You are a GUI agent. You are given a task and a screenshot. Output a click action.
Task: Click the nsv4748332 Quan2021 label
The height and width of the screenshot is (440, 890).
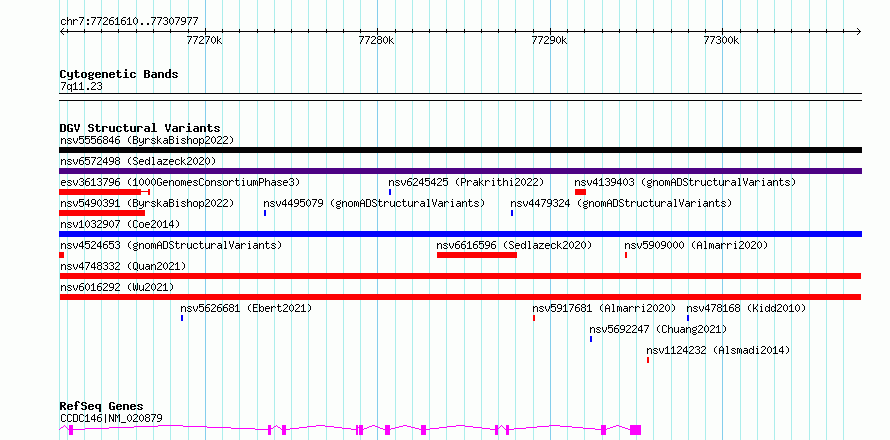click(x=123, y=266)
